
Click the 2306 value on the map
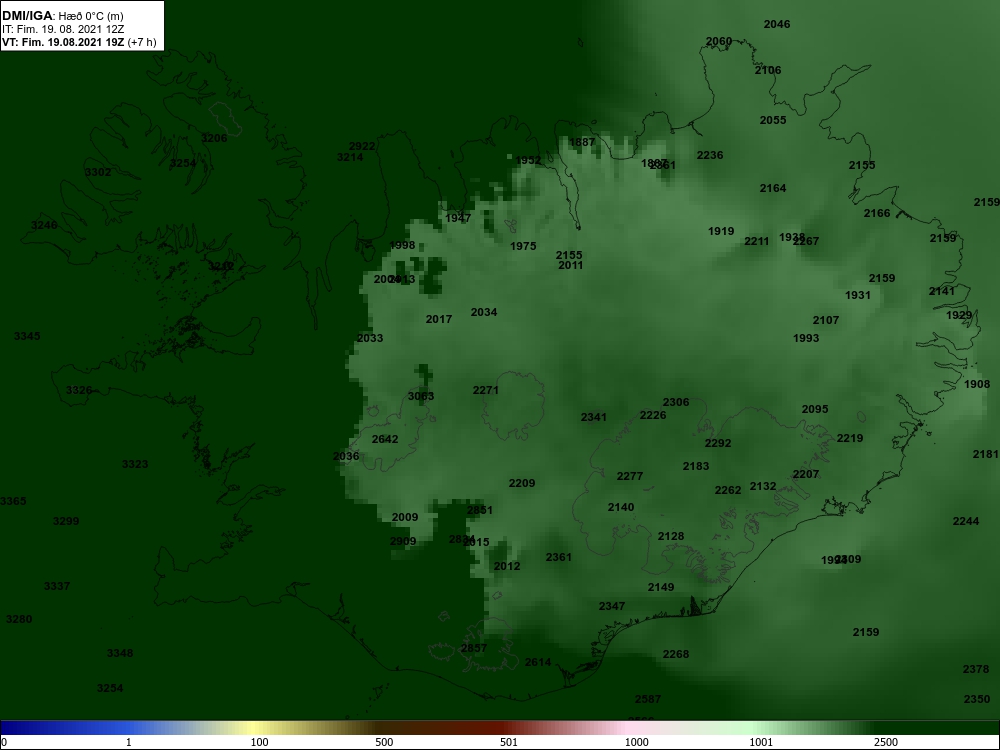[676, 402]
